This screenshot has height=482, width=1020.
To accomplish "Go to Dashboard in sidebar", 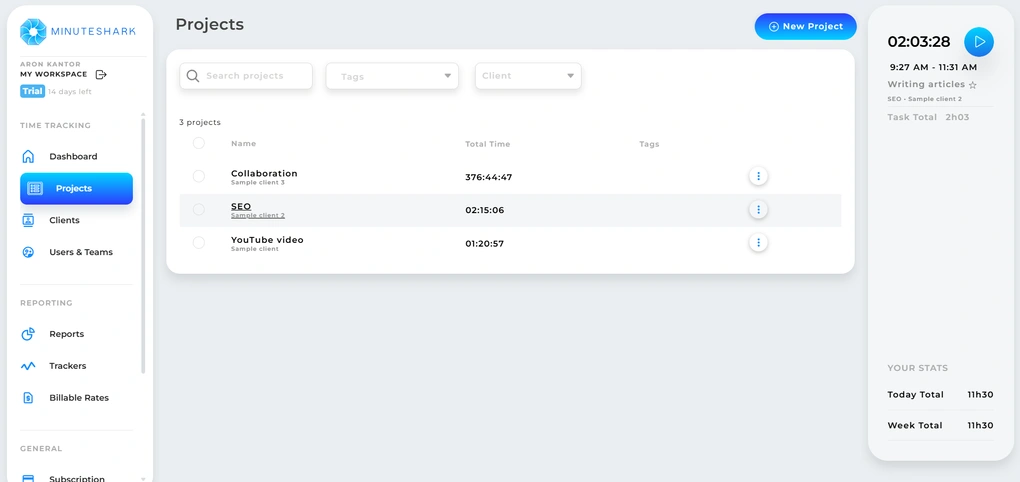I will [73, 157].
